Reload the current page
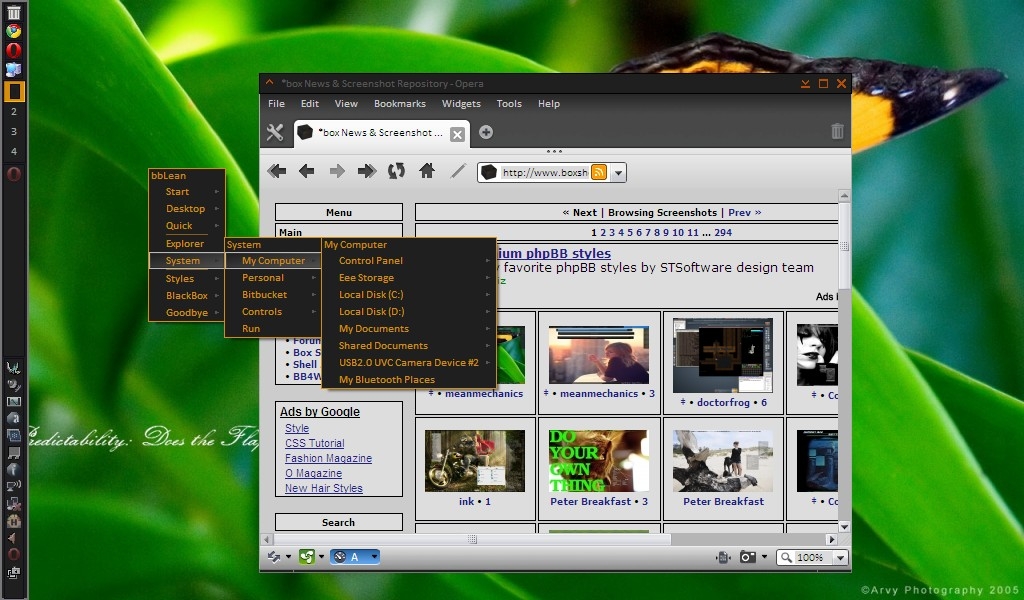The width and height of the screenshot is (1024, 600). [x=396, y=171]
